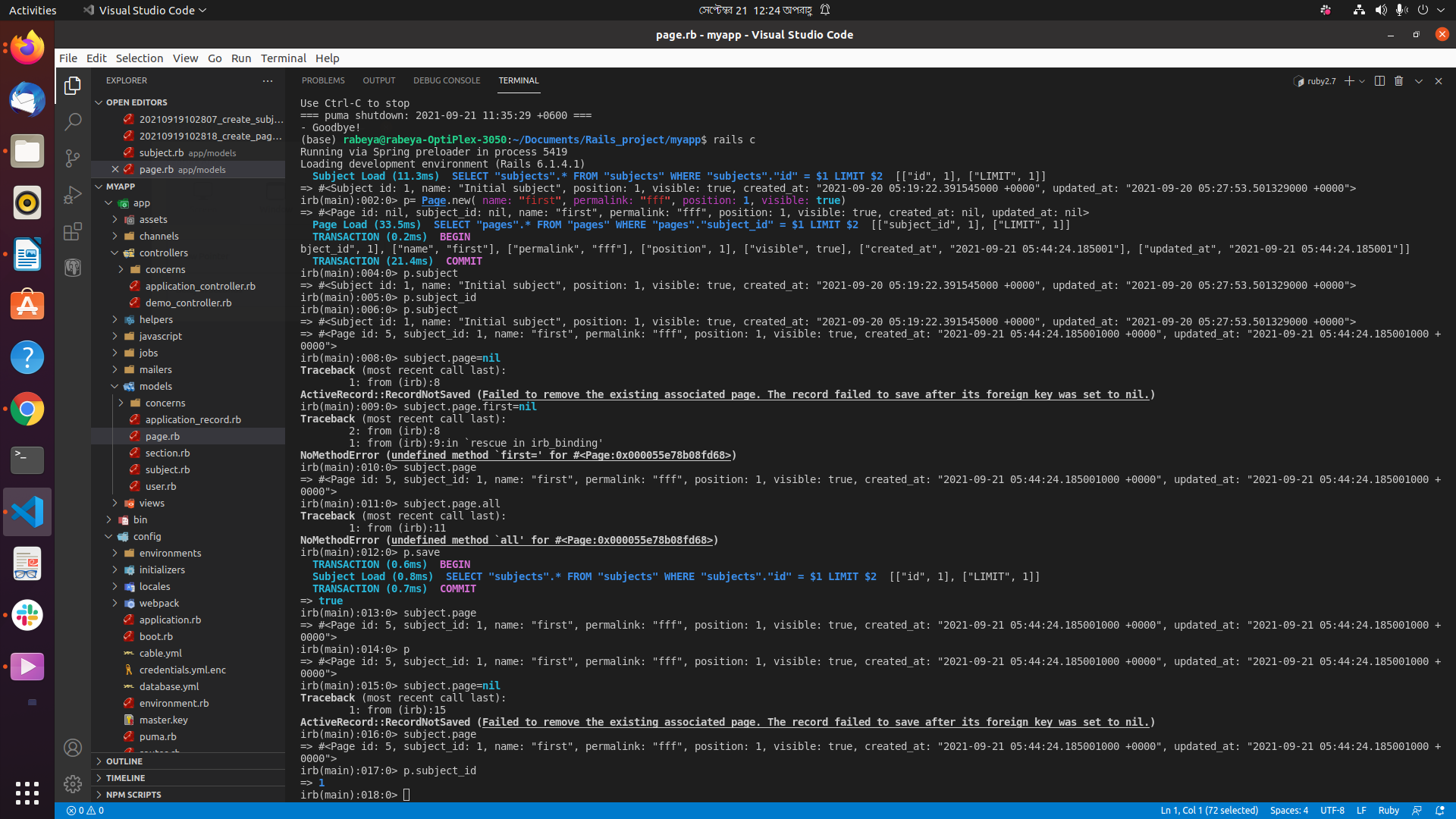The image size is (1456, 819).
Task: Toggle notifications bell in status bar
Action: click(1439, 810)
